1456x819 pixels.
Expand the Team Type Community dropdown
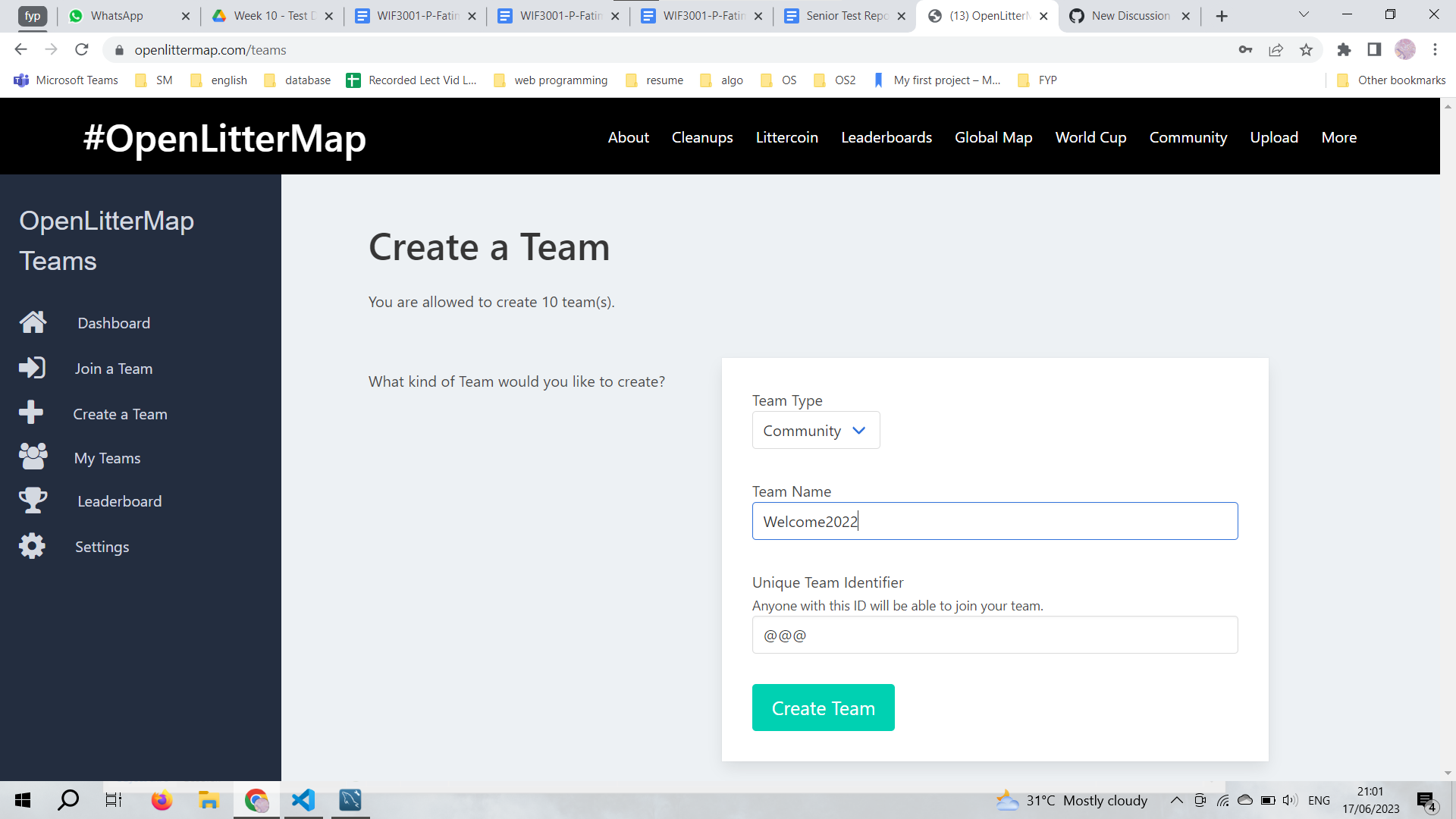[x=815, y=431]
